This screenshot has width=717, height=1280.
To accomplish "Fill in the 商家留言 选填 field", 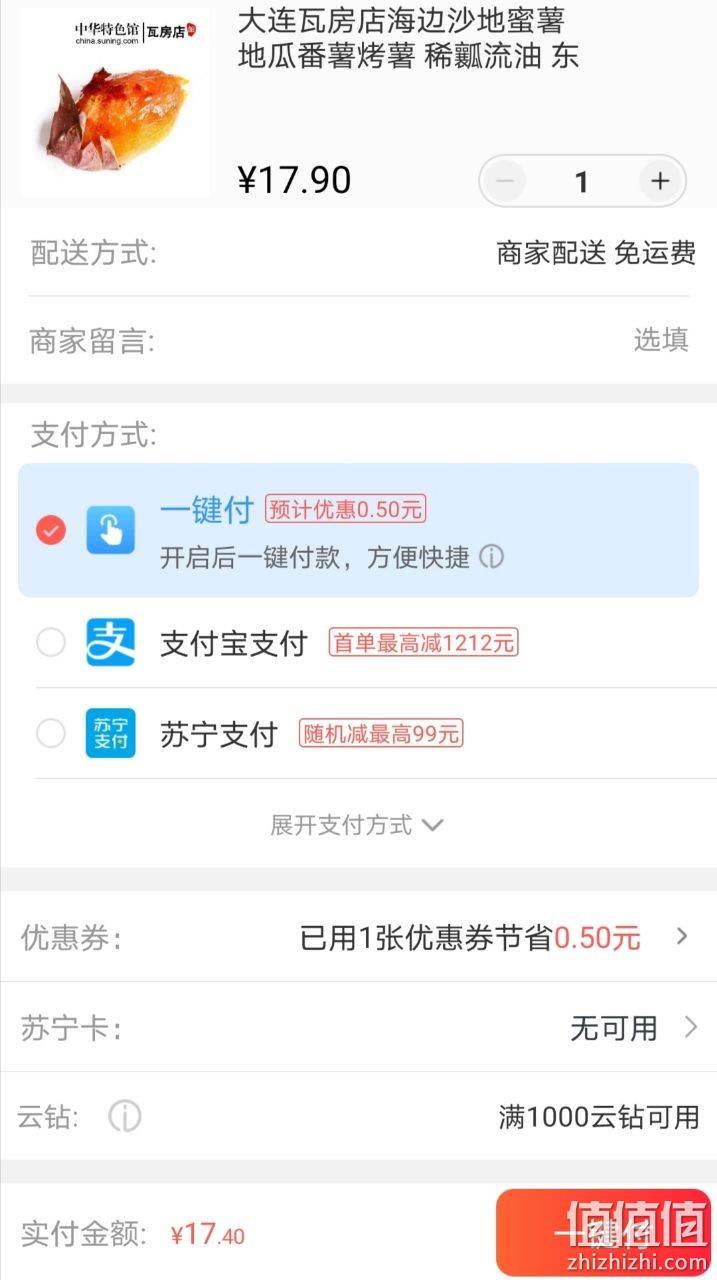I will pos(358,341).
